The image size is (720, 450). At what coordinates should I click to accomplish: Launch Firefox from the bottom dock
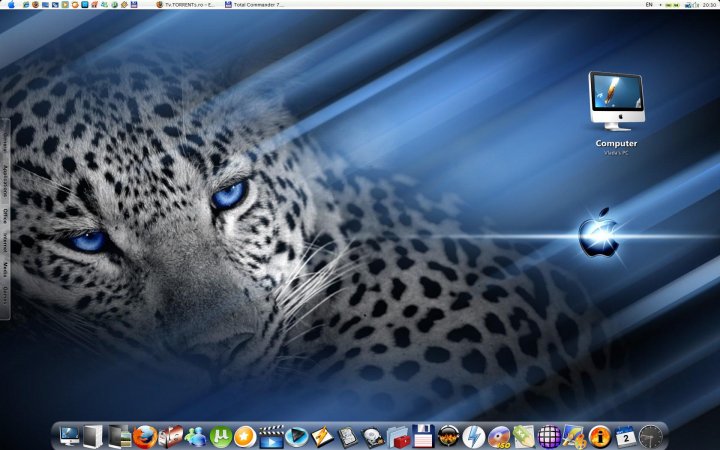coord(145,436)
